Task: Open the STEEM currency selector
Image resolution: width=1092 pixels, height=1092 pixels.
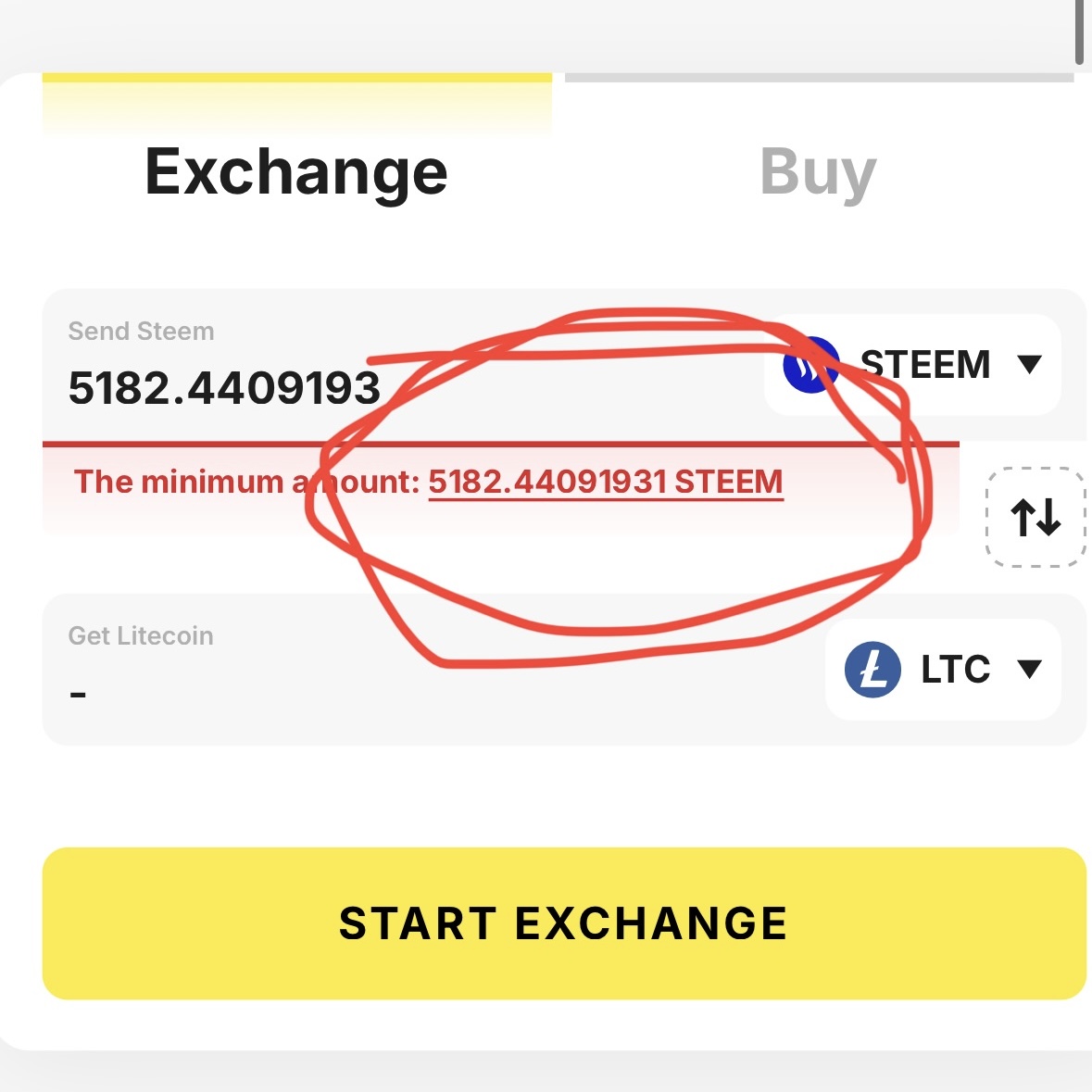Action: pos(913,365)
